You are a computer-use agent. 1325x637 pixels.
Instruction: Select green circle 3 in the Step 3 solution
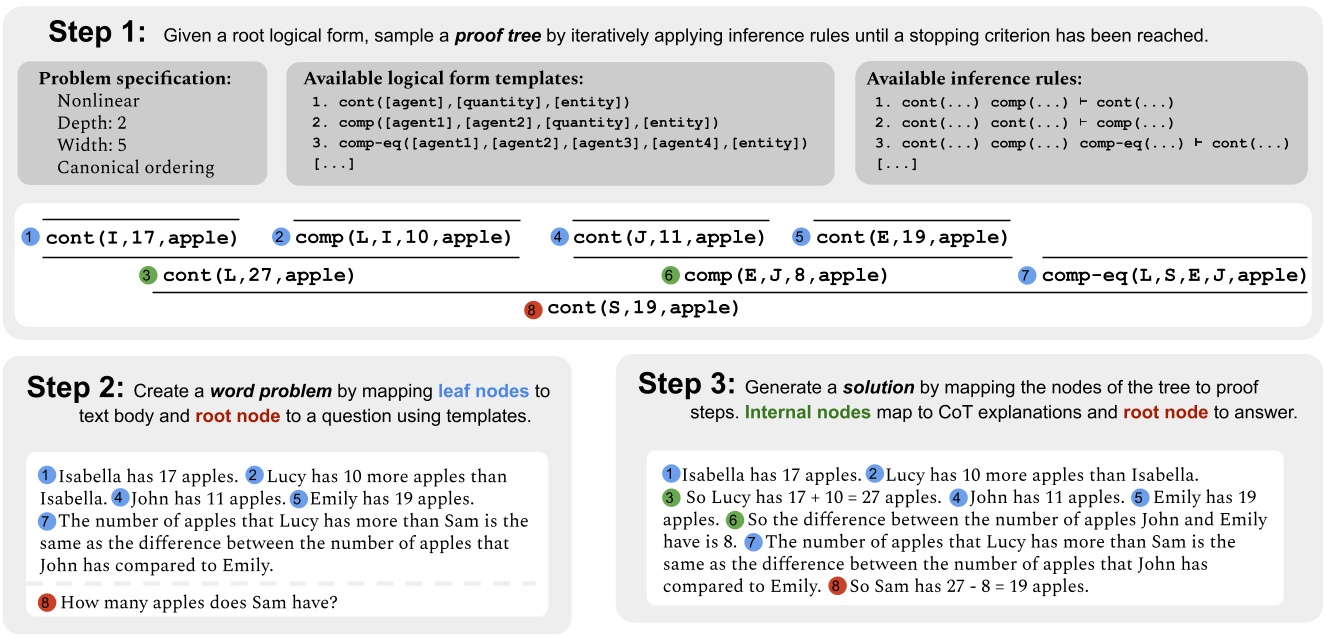click(x=672, y=497)
